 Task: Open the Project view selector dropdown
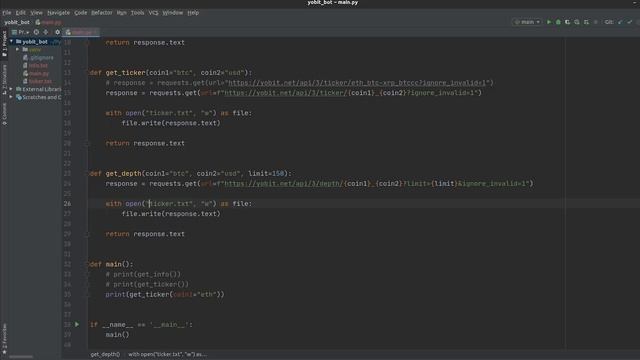click(20, 32)
